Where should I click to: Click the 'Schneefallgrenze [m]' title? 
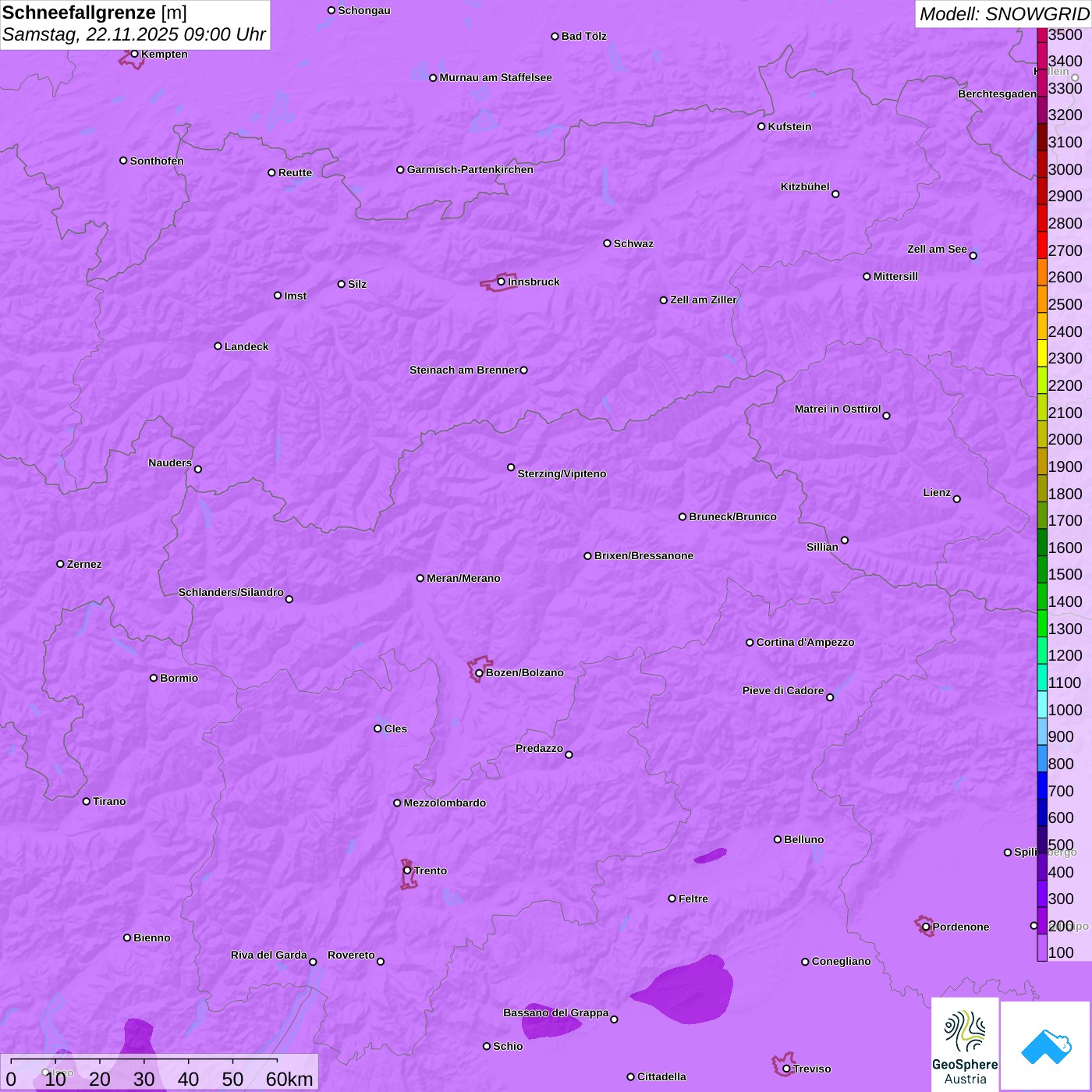(x=94, y=13)
